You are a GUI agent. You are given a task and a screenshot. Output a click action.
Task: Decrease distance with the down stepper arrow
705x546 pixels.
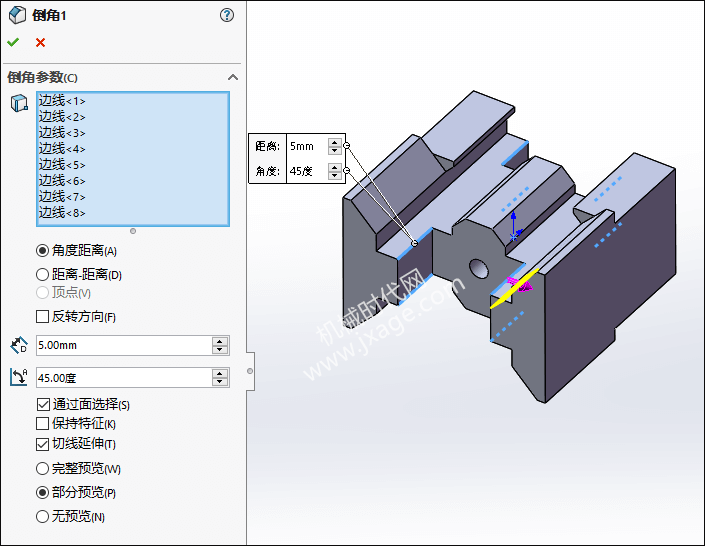(x=220, y=350)
